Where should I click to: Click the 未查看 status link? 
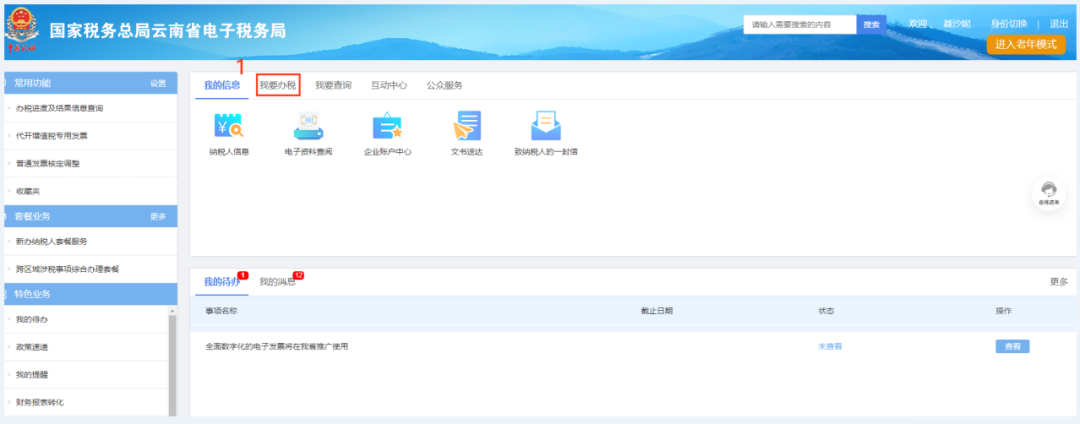point(830,346)
